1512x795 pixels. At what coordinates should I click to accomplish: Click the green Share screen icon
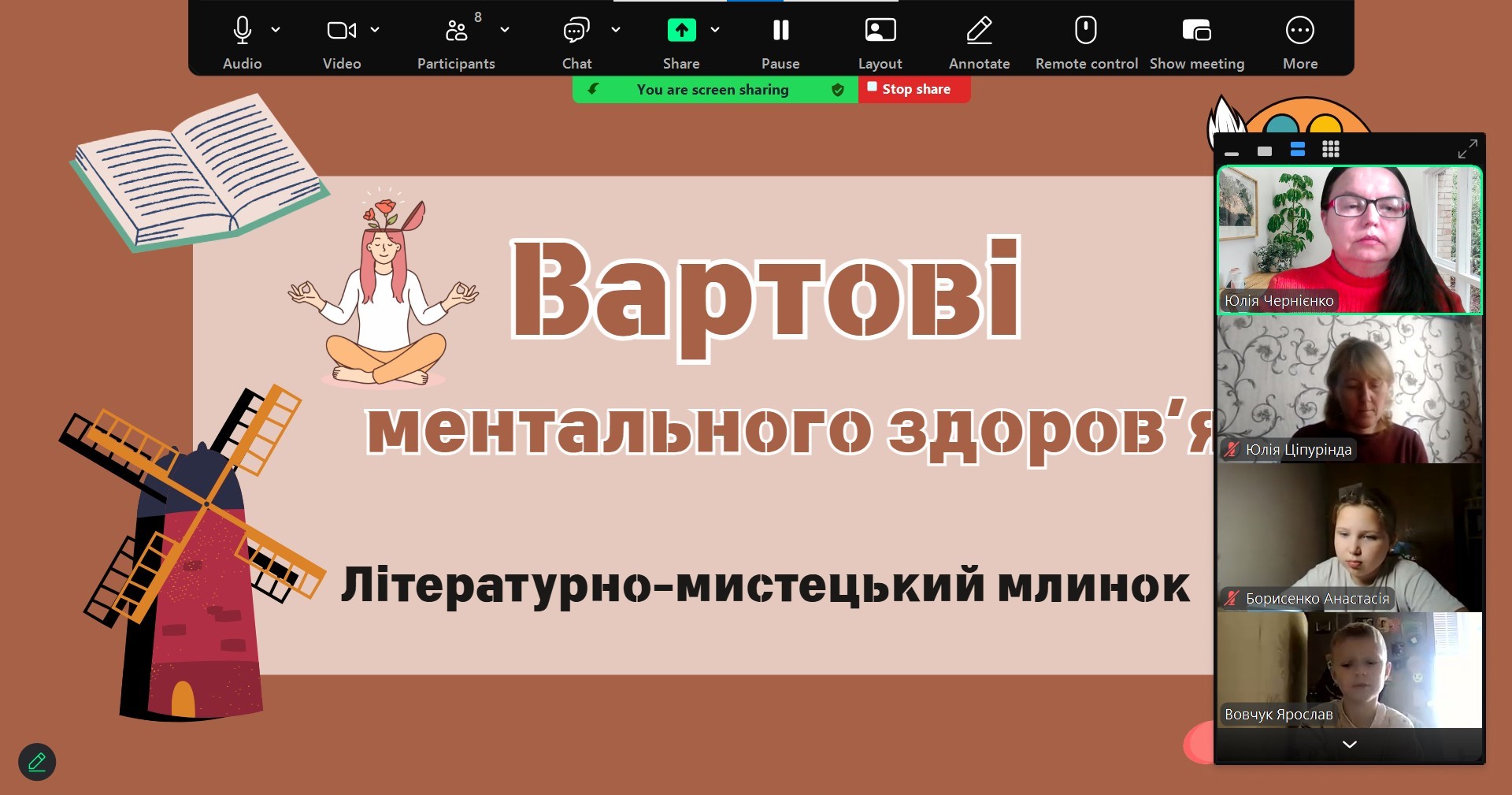681,31
